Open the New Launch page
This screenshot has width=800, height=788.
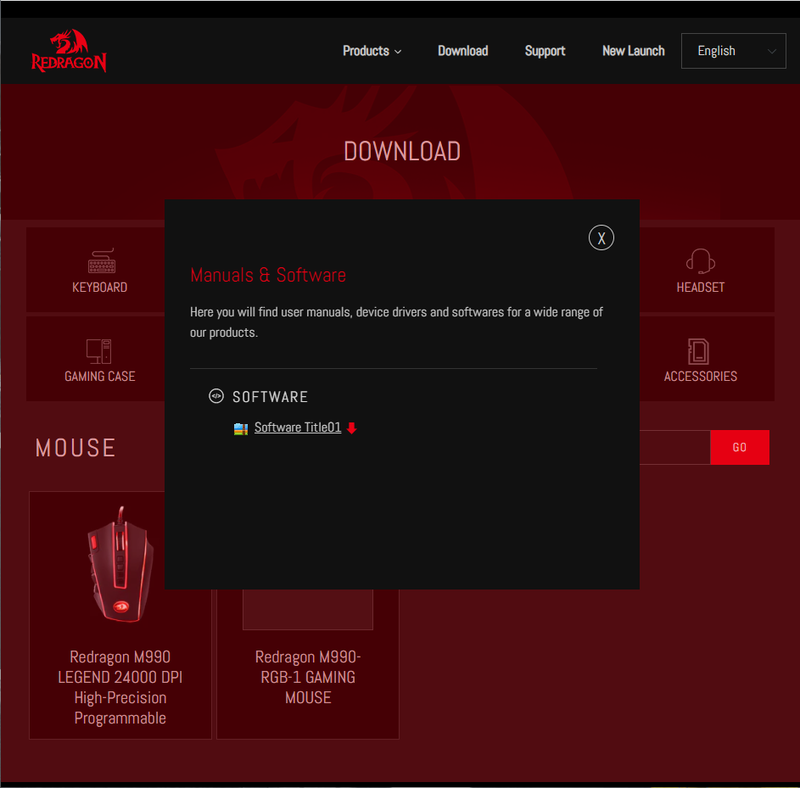click(633, 51)
